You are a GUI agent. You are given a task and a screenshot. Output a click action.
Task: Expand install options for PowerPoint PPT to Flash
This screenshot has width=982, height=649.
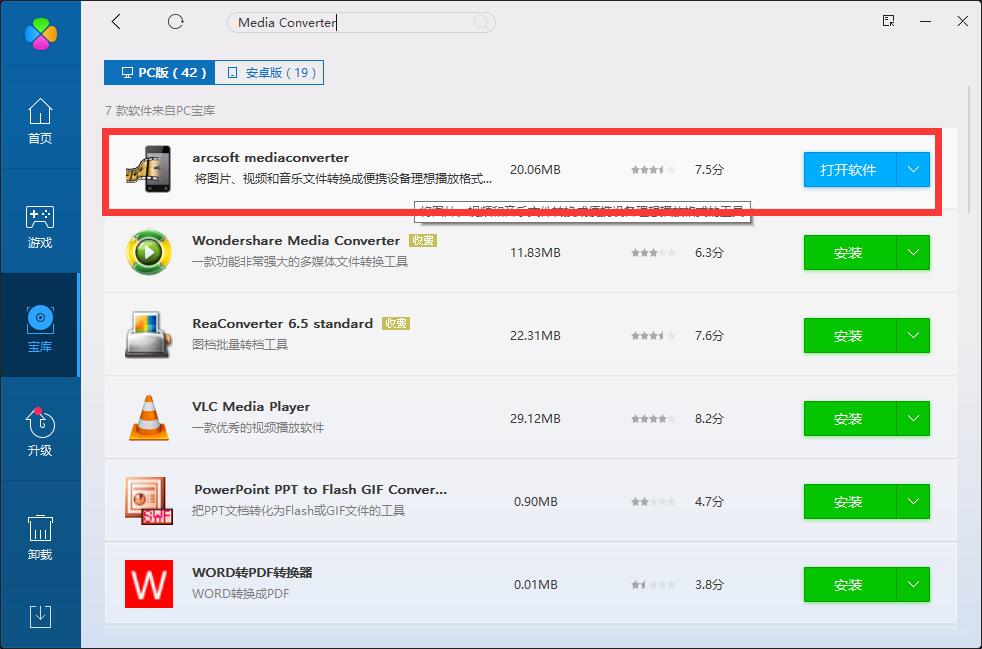coord(913,502)
